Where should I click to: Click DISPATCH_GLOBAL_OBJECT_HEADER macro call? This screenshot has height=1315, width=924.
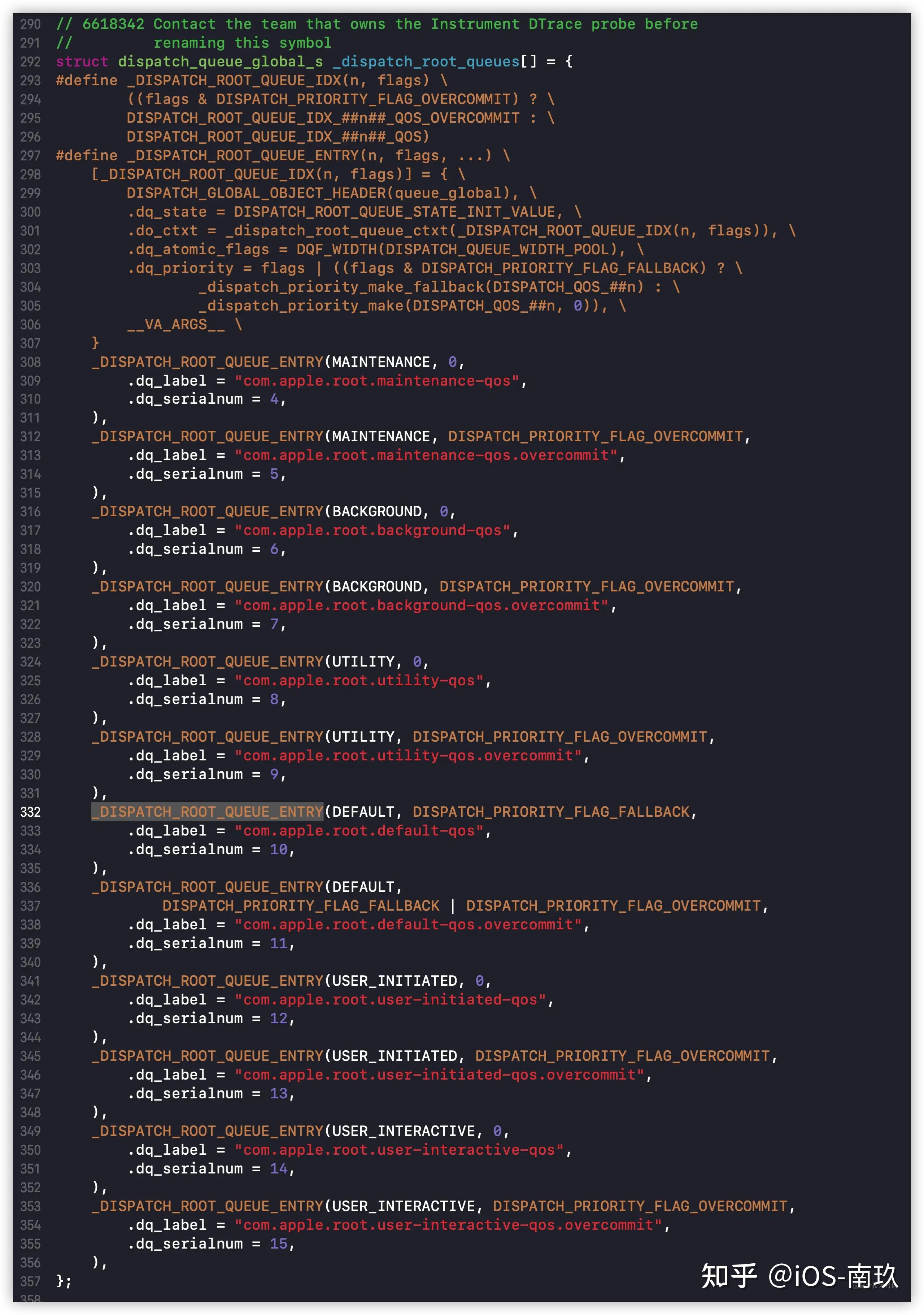(256, 193)
